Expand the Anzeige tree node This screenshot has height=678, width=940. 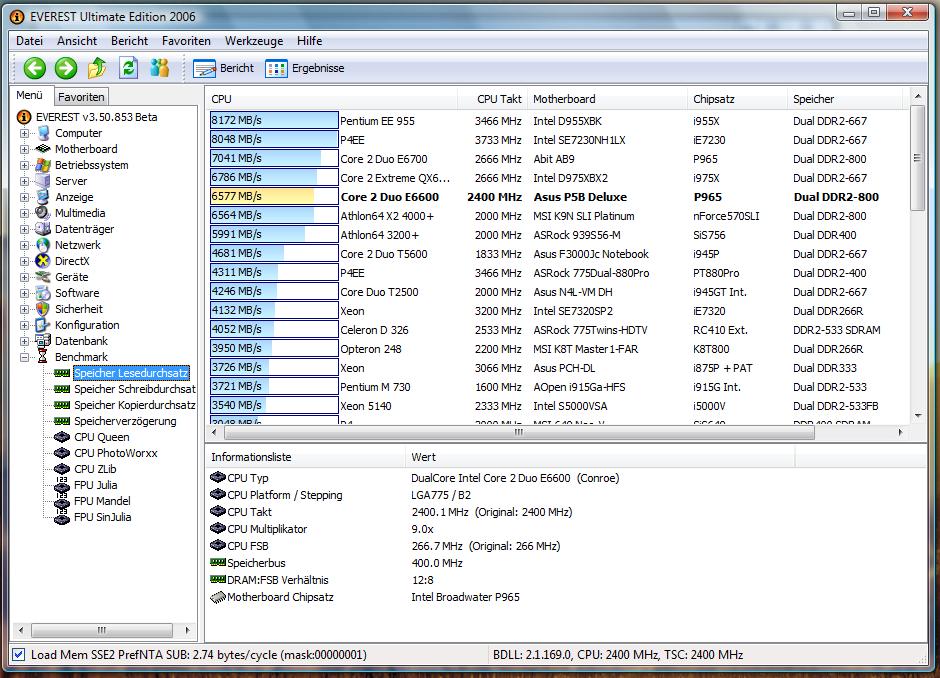pyautogui.click(x=25, y=197)
